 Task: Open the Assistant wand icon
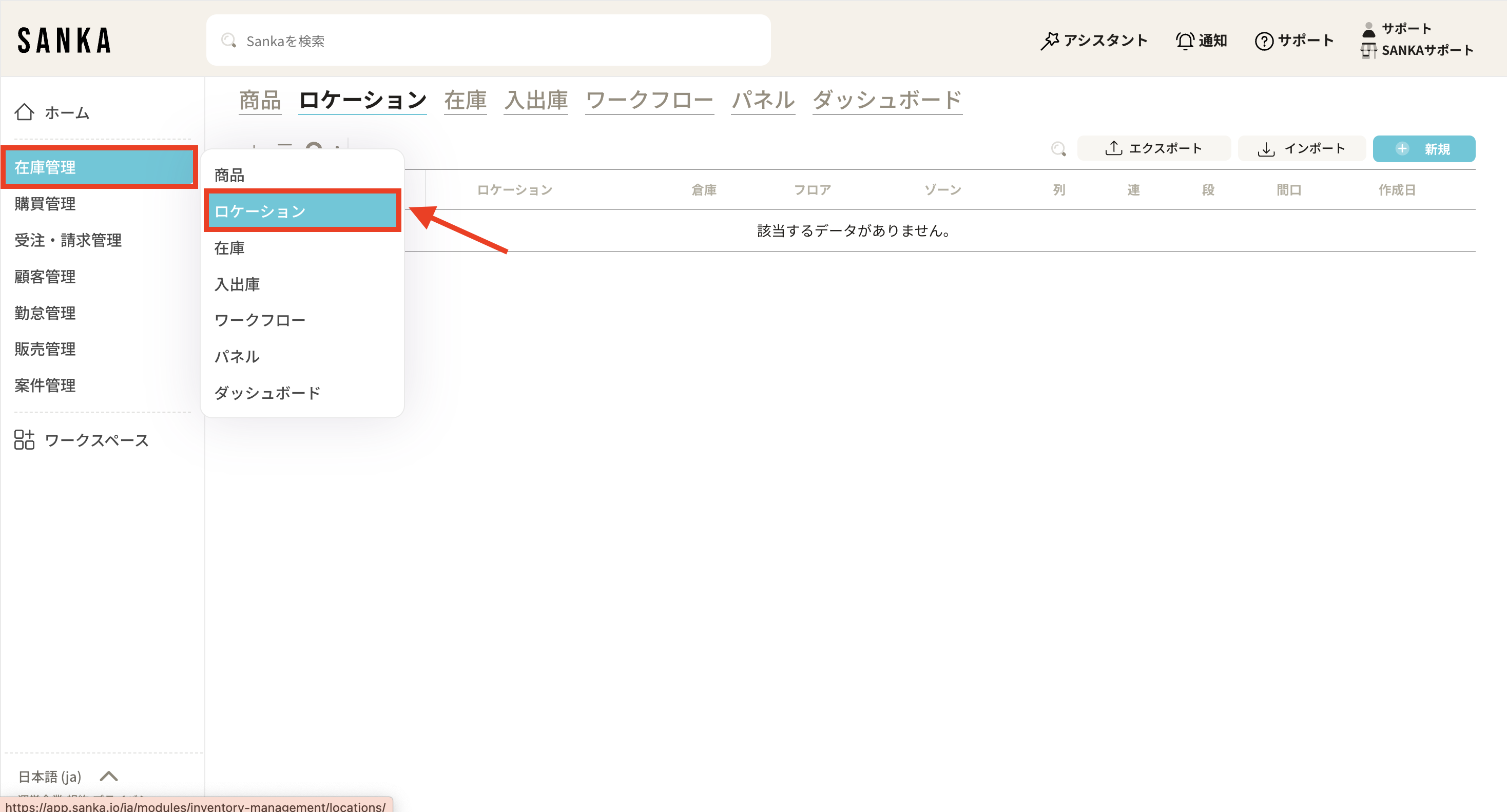point(1050,41)
